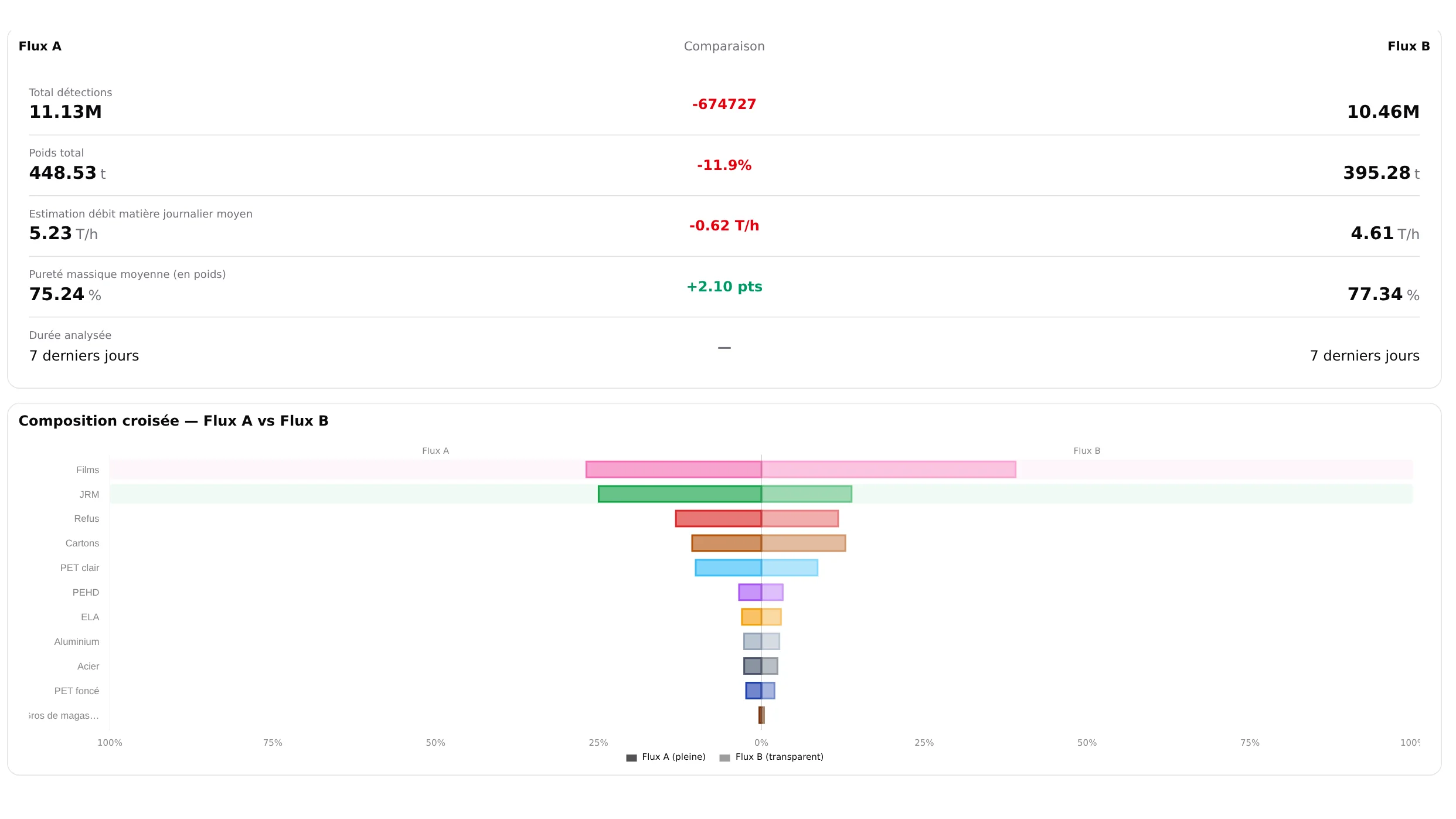This screenshot has height=819, width=1456.
Task: Click the Refus bar for Flux B
Action: click(x=800, y=519)
